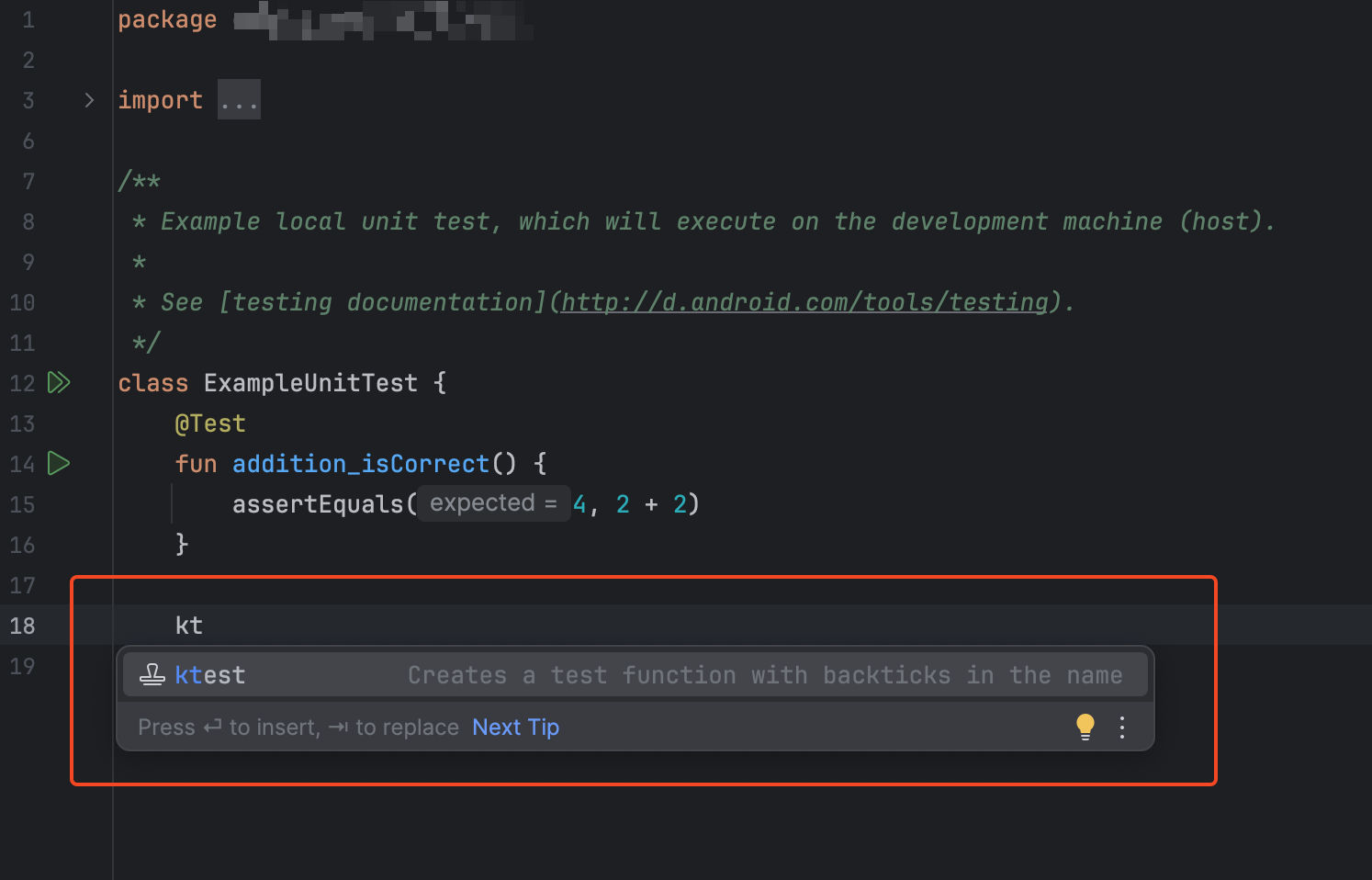Click the addition_isCorrect function name
This screenshot has height=880, width=1372.
(x=361, y=464)
